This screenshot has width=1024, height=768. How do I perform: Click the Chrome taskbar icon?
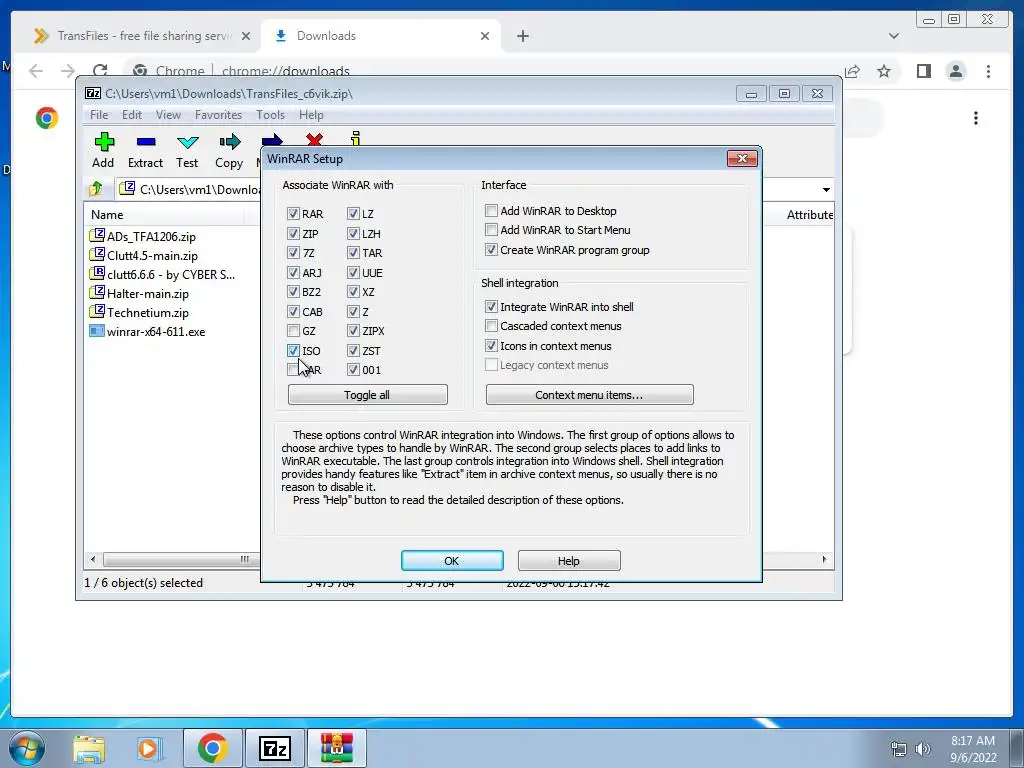tap(212, 748)
